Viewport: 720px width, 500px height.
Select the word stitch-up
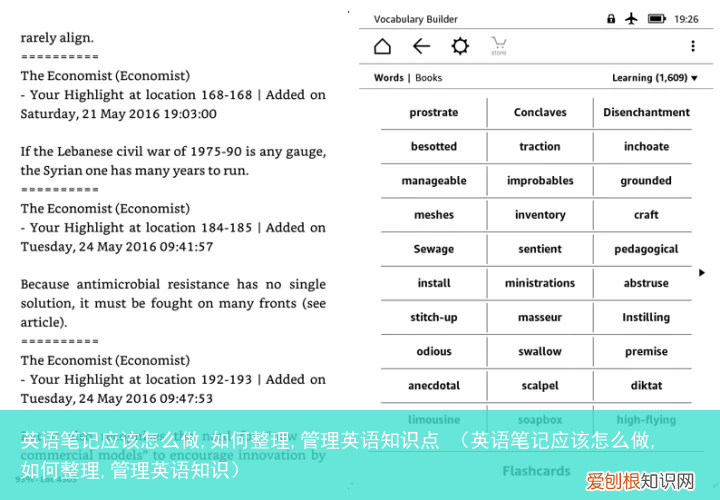click(433, 318)
